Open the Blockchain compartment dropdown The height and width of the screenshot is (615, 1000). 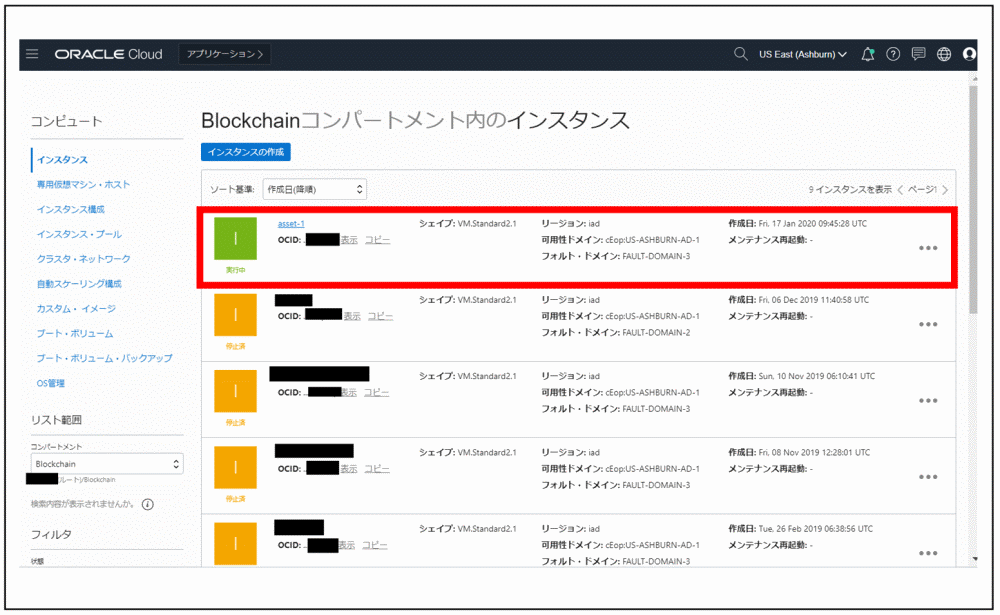(x=107, y=464)
